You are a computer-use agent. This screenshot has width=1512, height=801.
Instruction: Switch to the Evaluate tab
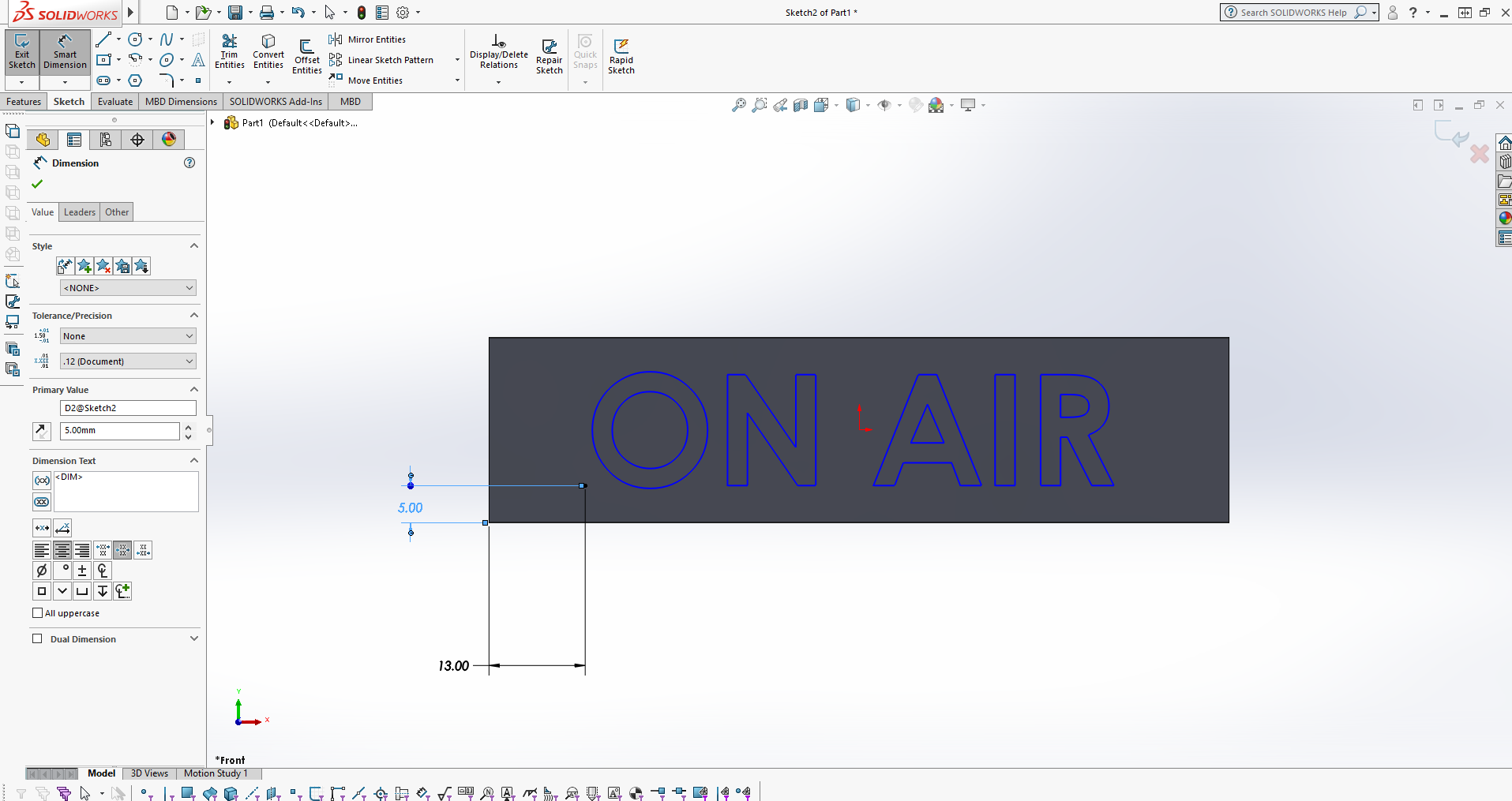114,101
